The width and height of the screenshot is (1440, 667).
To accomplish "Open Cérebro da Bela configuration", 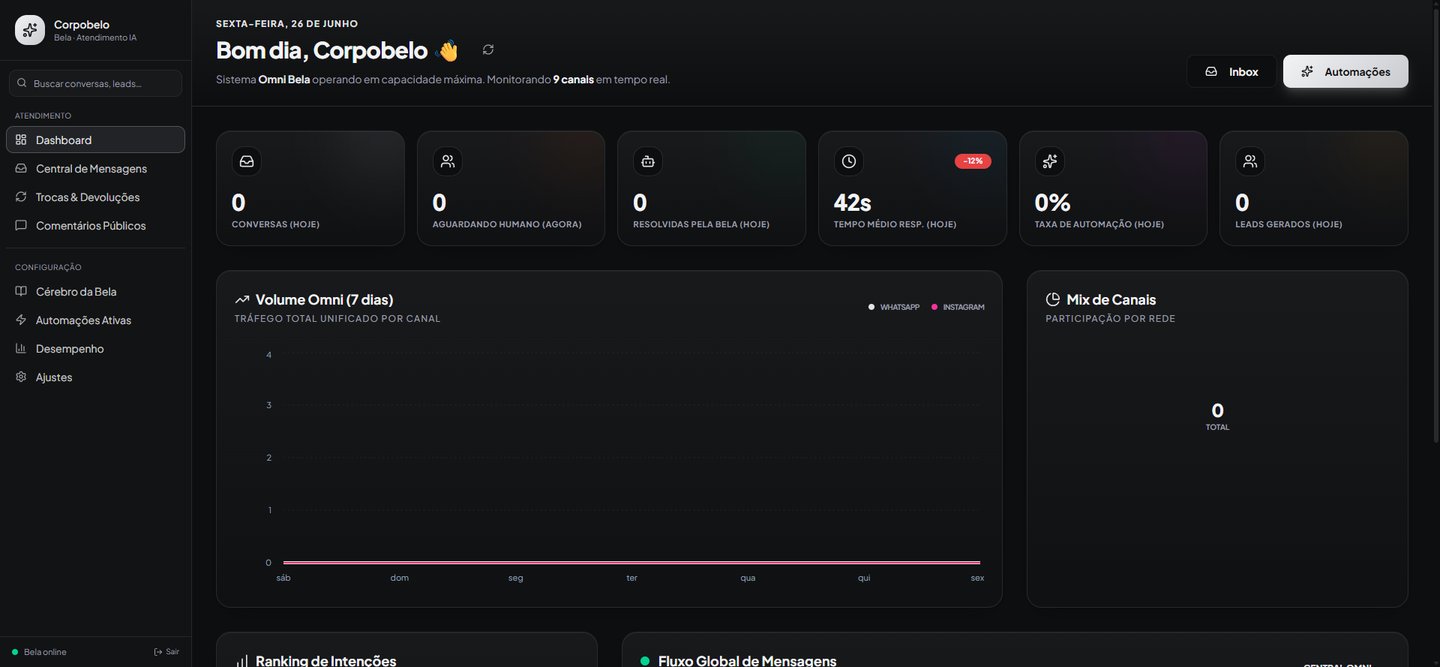I will coord(96,291).
